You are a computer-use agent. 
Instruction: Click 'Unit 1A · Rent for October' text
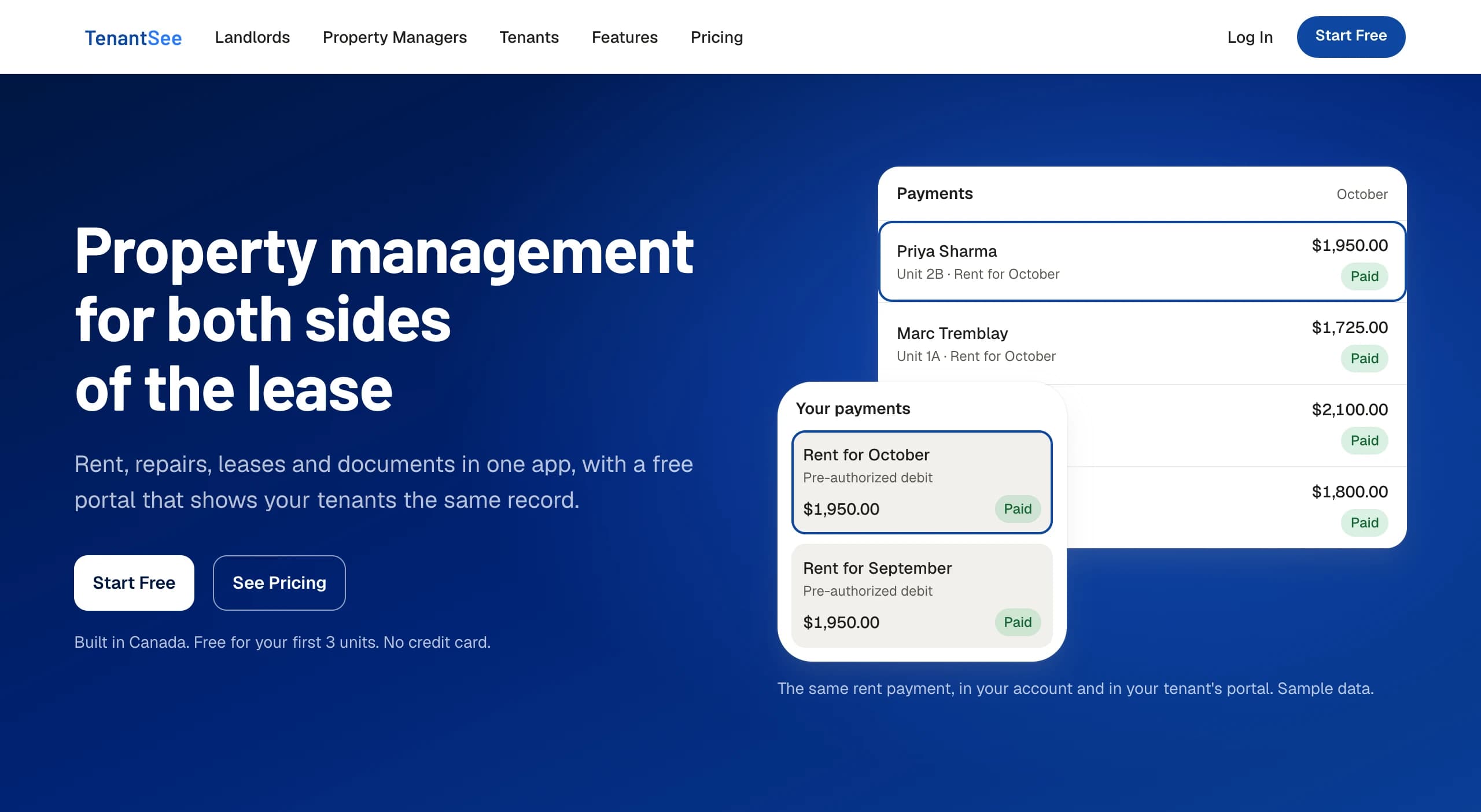[976, 356]
